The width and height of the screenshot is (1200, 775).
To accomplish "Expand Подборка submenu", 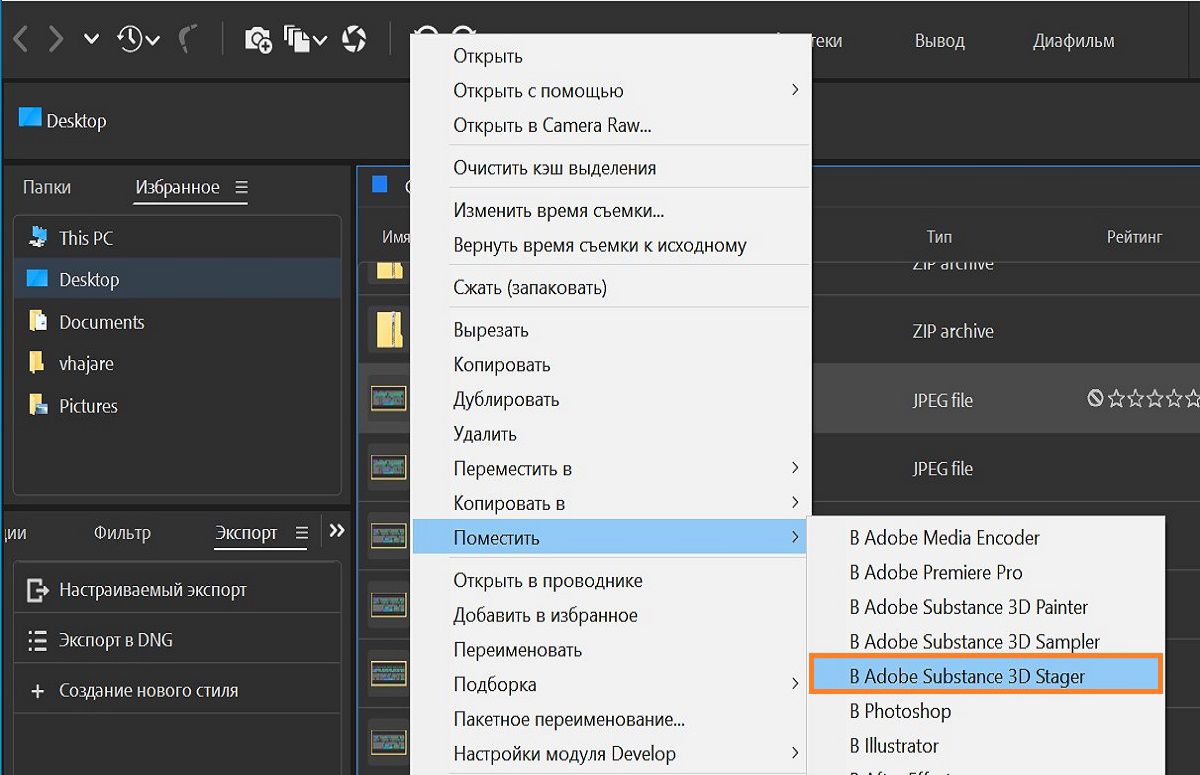I will pyautogui.click(x=609, y=684).
